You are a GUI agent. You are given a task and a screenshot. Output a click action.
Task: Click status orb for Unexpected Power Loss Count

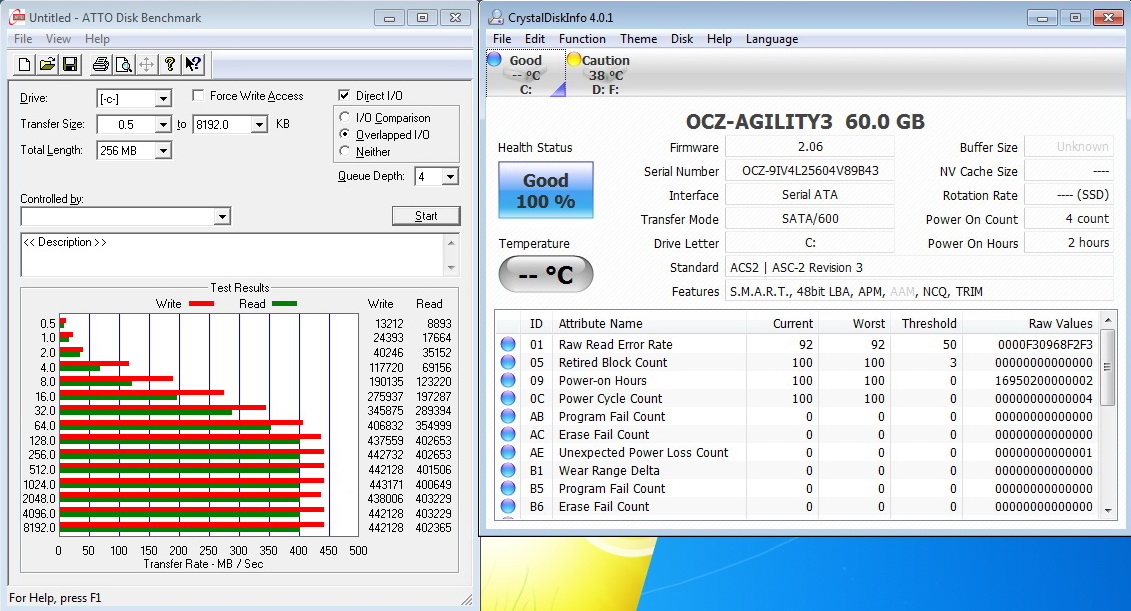tap(509, 452)
